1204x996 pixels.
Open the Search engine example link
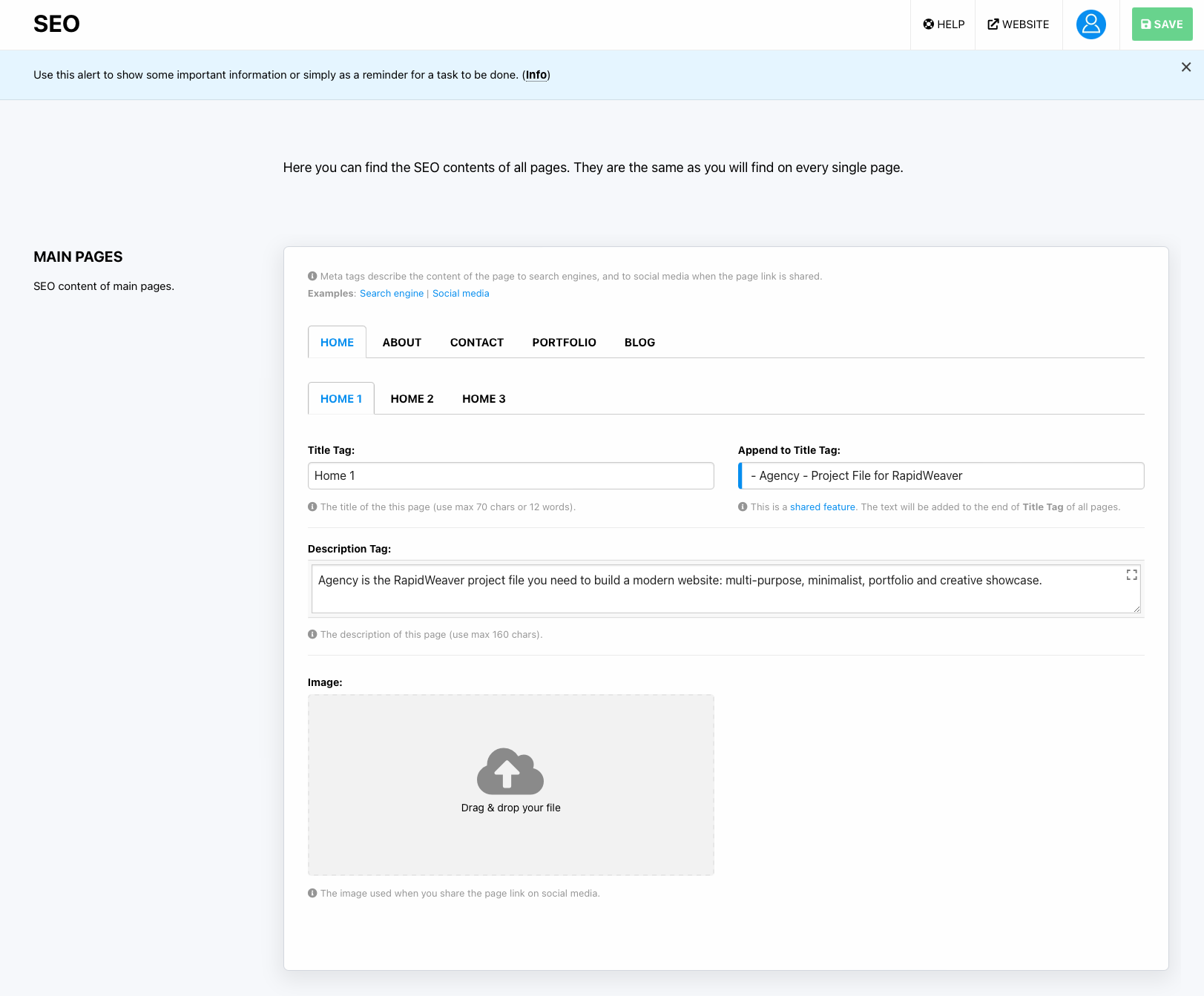[x=392, y=294]
